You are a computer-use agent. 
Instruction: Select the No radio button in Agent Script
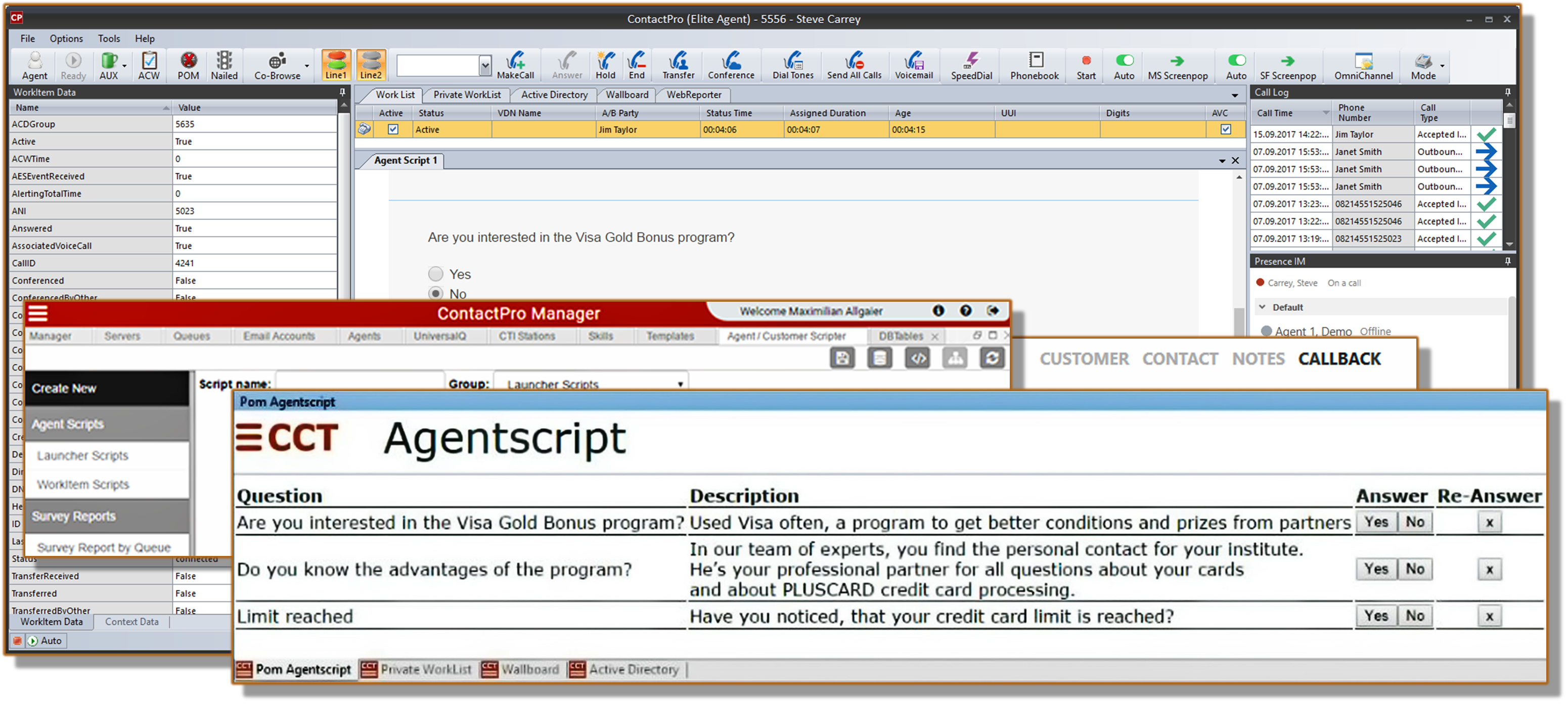(435, 293)
